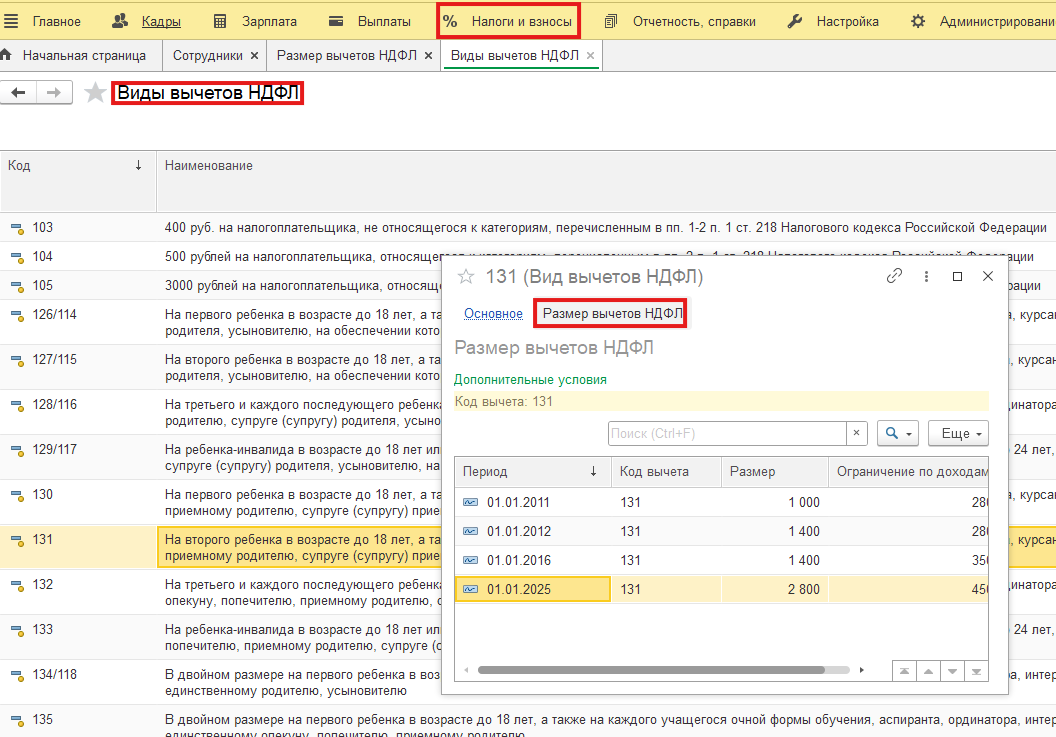Click the row icon for code 130
Screen dimensions: 1056x737
click(17, 495)
